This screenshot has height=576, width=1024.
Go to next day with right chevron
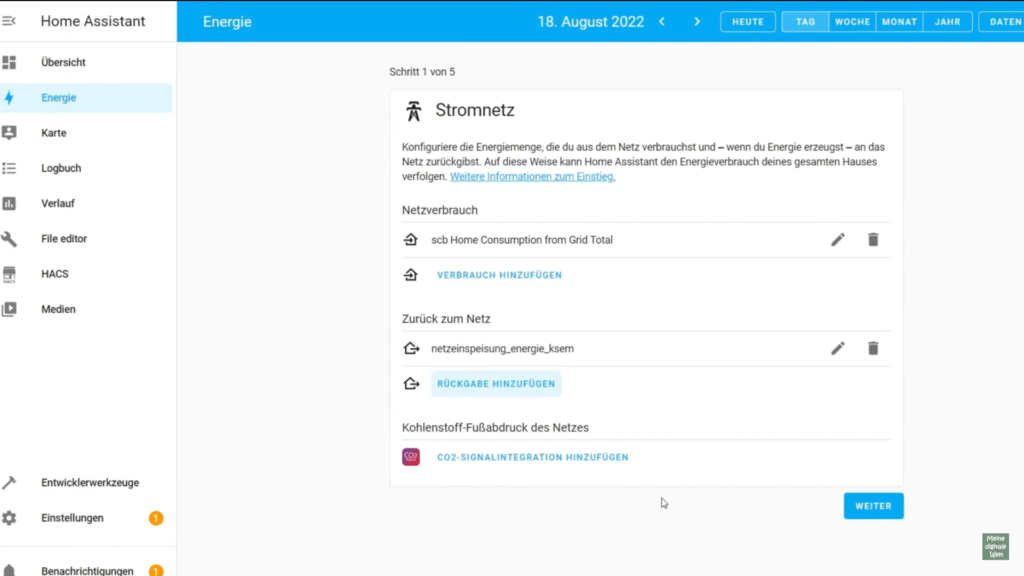click(x=697, y=22)
